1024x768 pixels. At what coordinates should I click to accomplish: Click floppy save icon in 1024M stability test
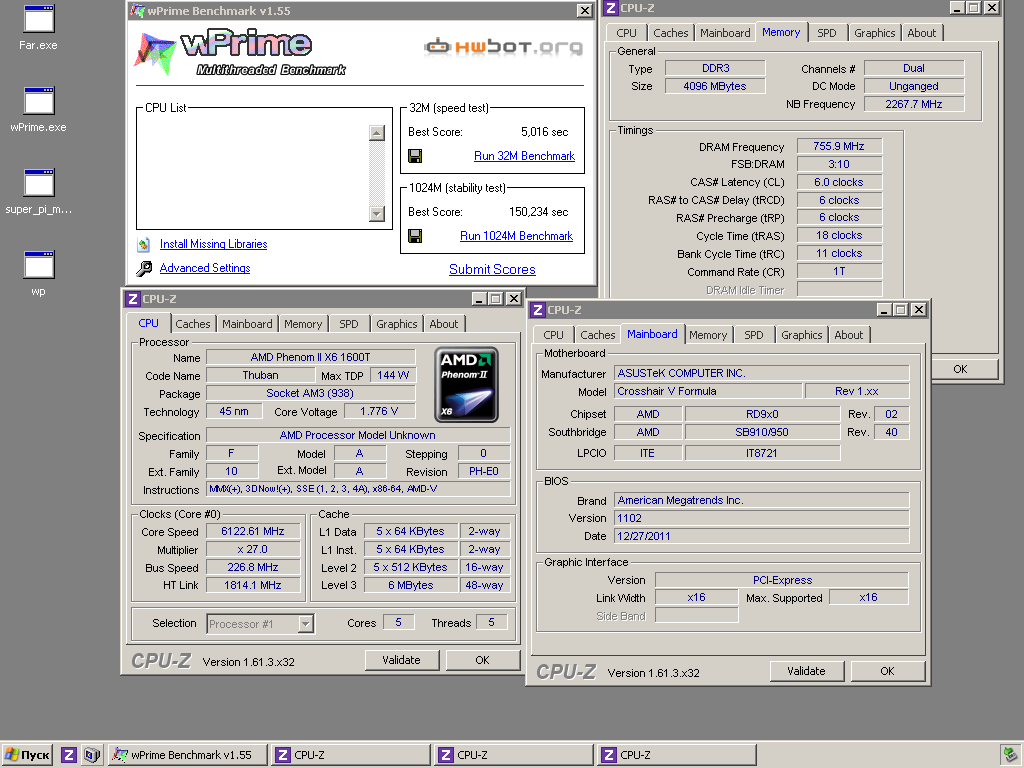click(415, 236)
